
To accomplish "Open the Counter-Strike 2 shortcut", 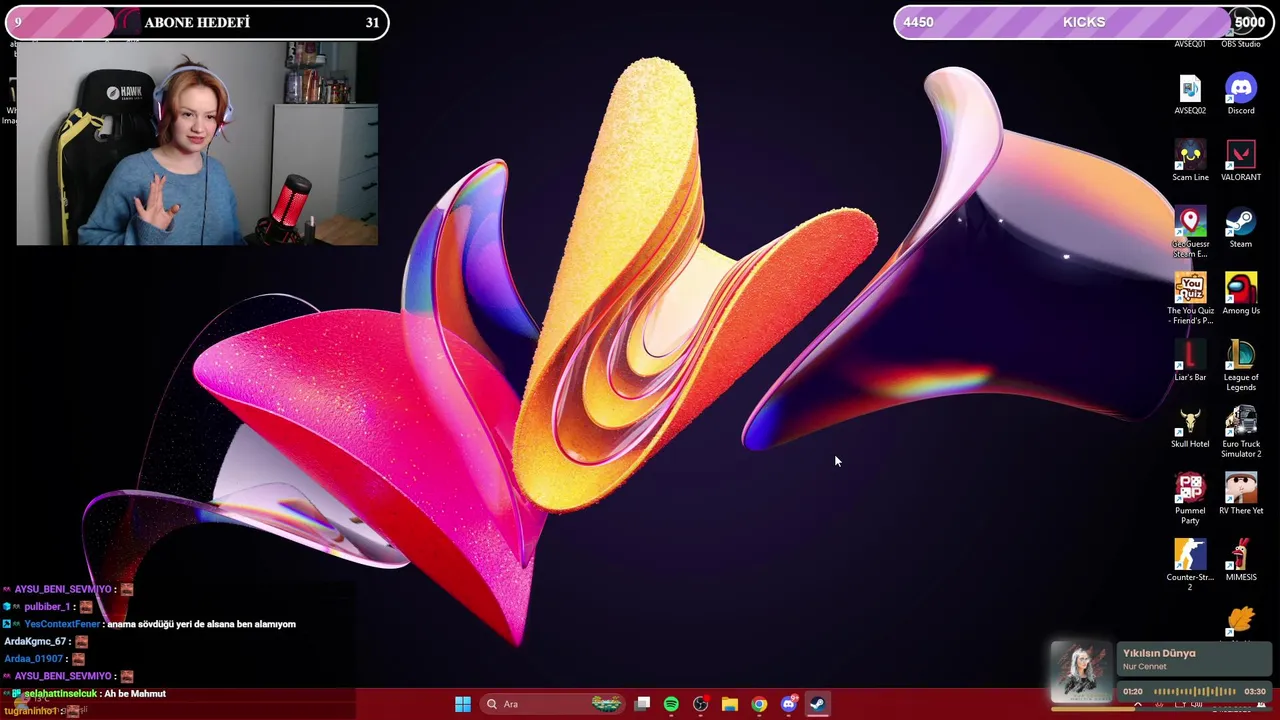I will point(1190,565).
